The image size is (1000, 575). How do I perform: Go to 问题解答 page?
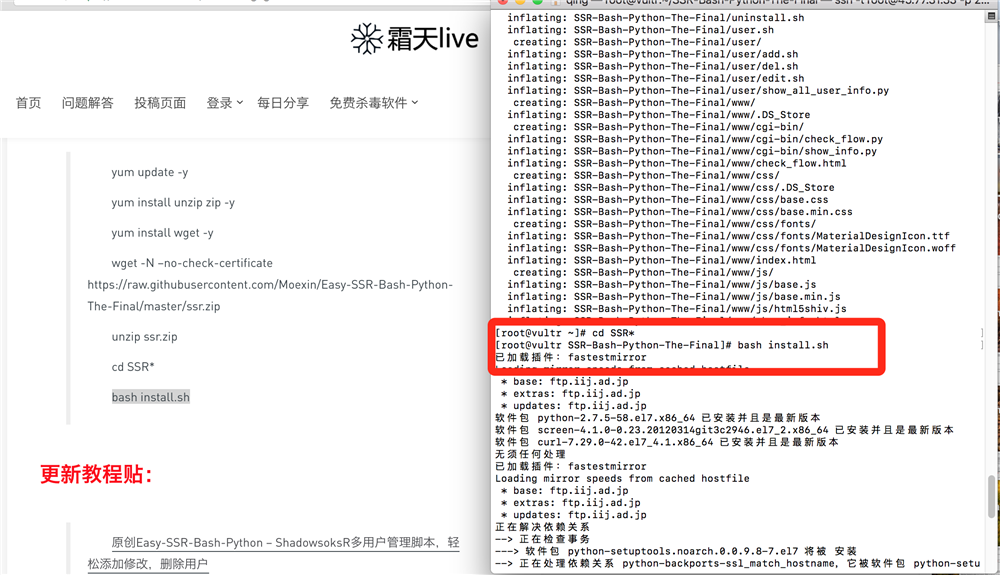87,103
